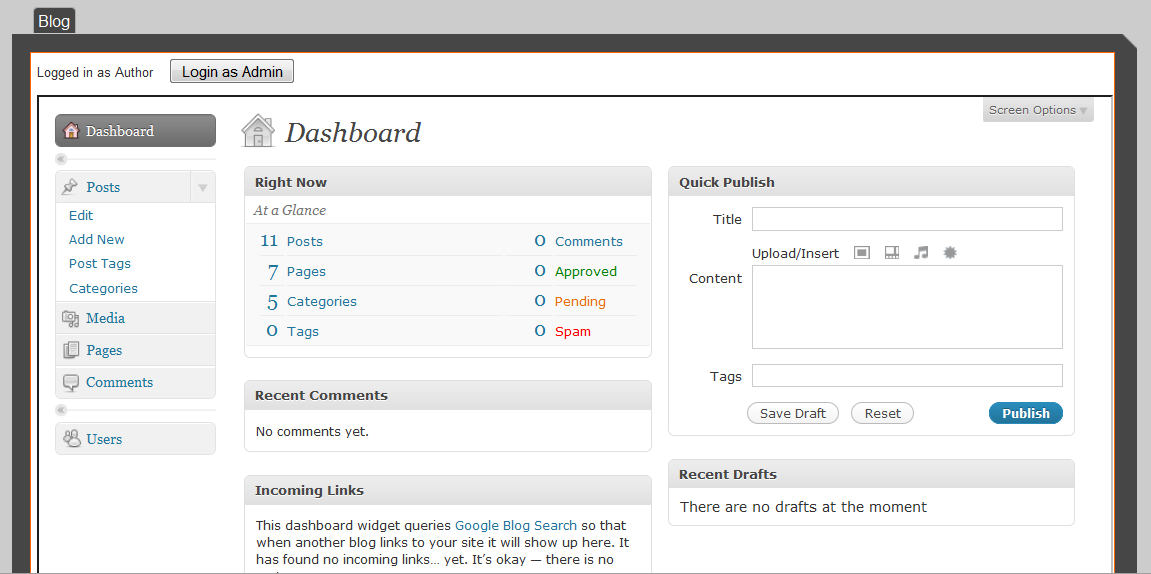This screenshot has width=1151, height=574.
Task: Collapse the menu using arrow above Users
Action: [x=62, y=410]
